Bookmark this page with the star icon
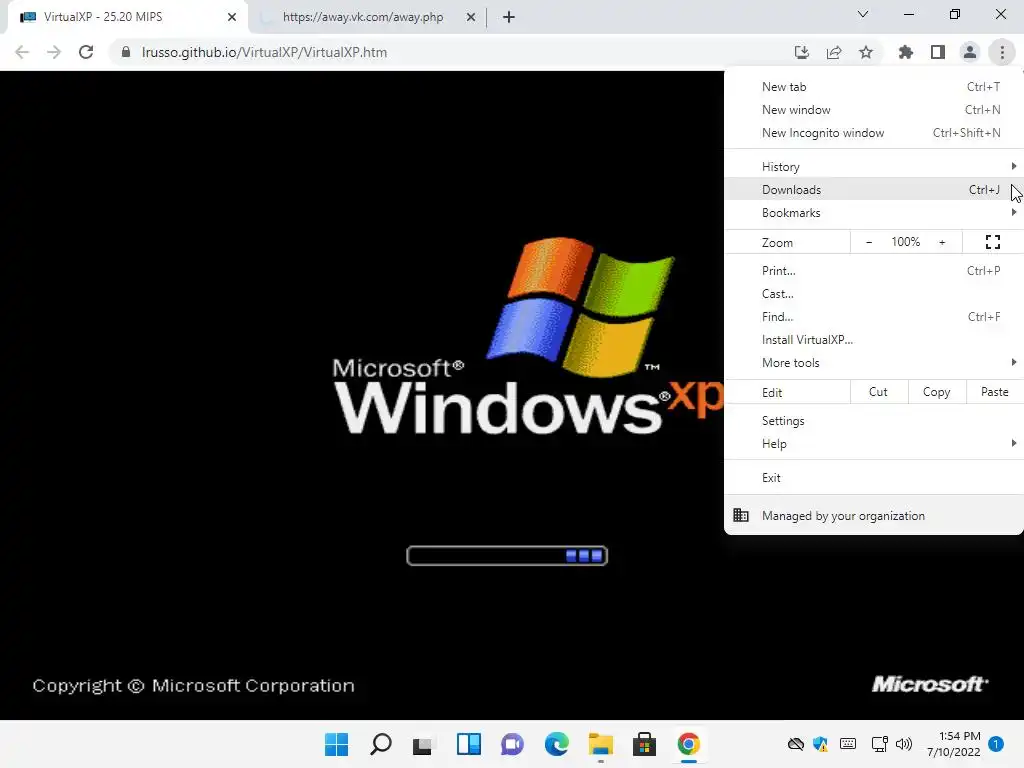Viewport: 1024px width, 768px height. tap(866, 52)
